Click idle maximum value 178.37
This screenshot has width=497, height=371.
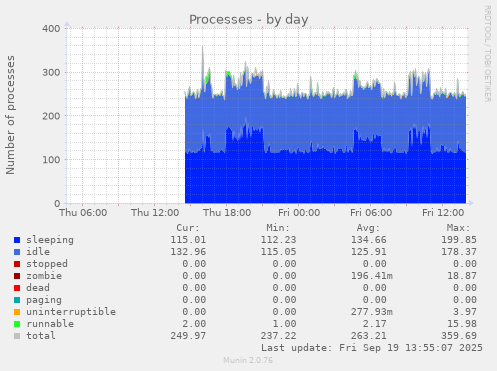[459, 252]
